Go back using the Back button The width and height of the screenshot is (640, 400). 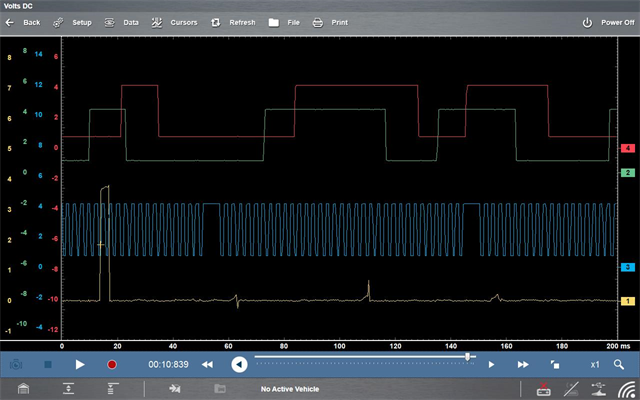[x=24, y=21]
